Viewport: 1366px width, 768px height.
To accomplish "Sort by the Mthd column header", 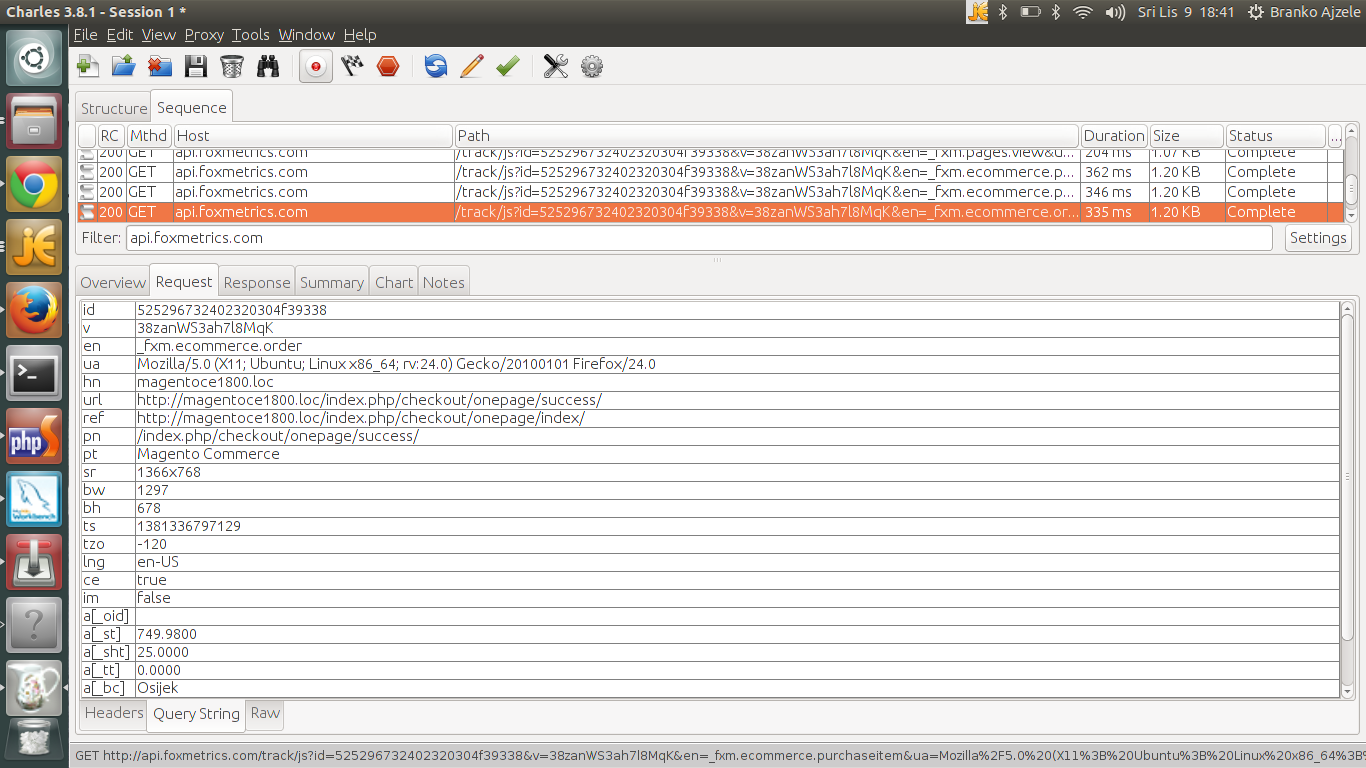I will click(148, 136).
